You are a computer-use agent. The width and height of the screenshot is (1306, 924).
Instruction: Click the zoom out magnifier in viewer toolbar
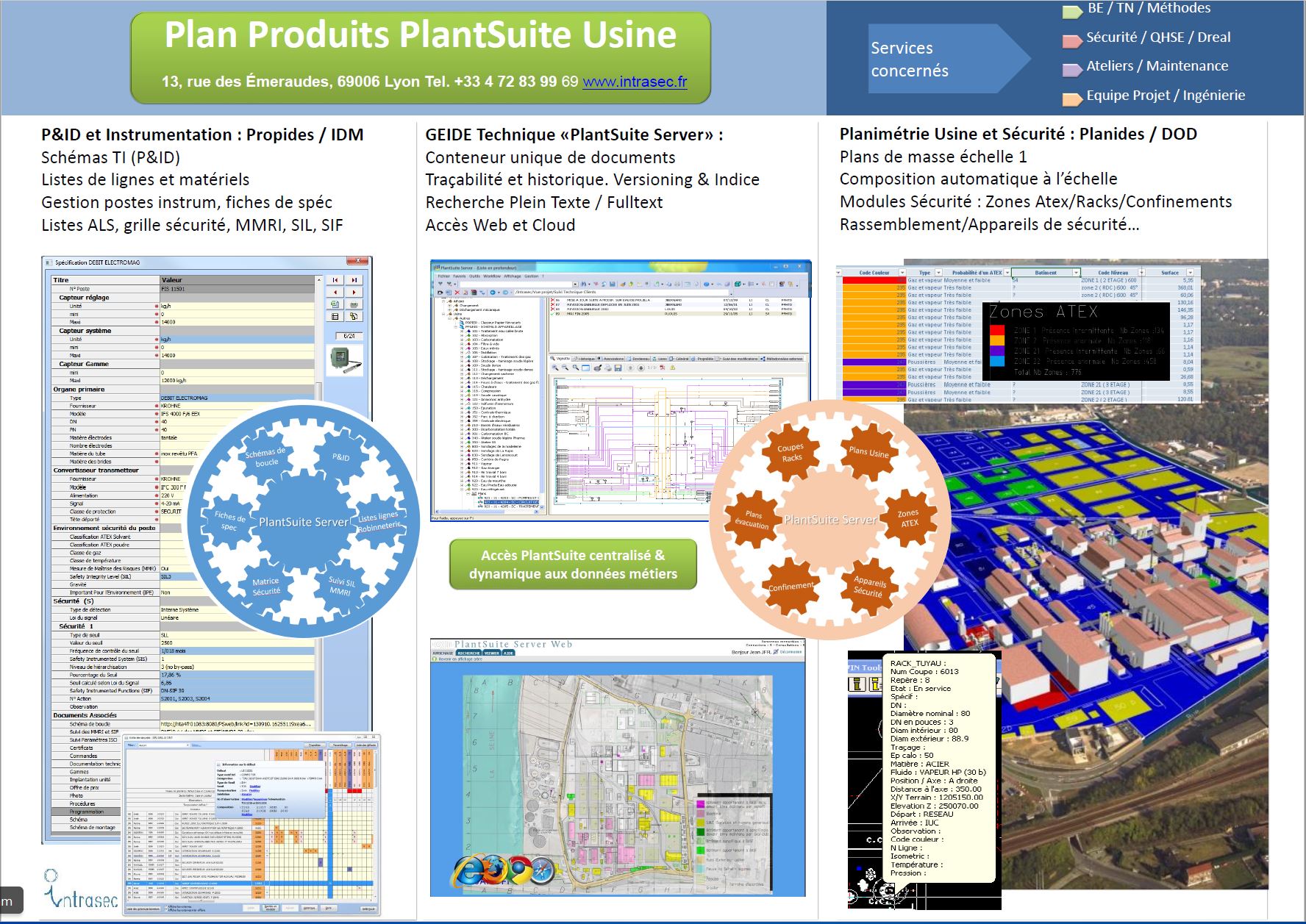(x=565, y=368)
